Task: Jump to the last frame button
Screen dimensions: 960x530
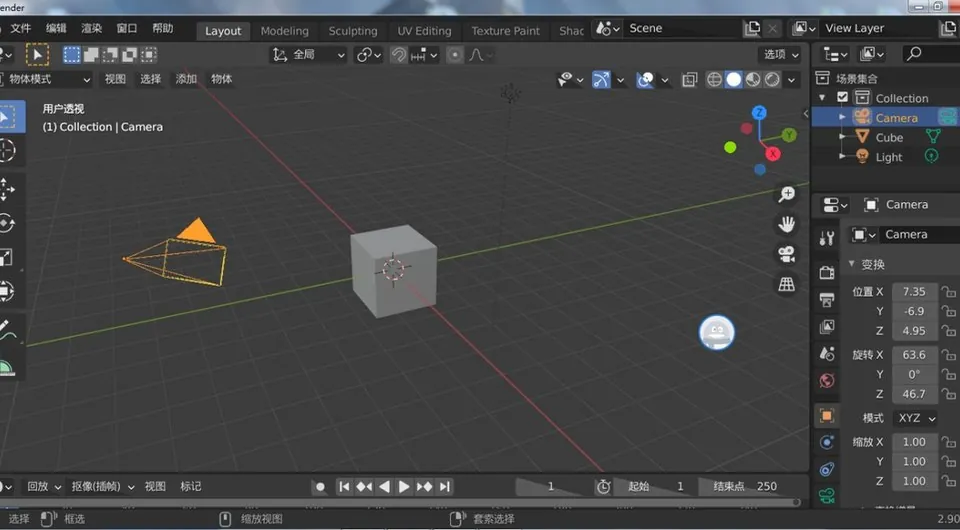Action: coord(445,487)
